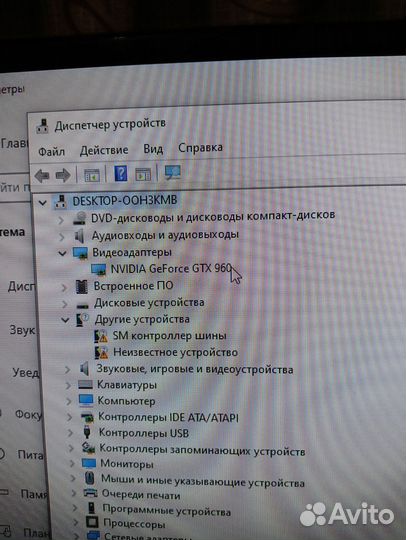
Task: Select the Контроллеры IDE ATA/ATAPI row
Action: pos(168,417)
